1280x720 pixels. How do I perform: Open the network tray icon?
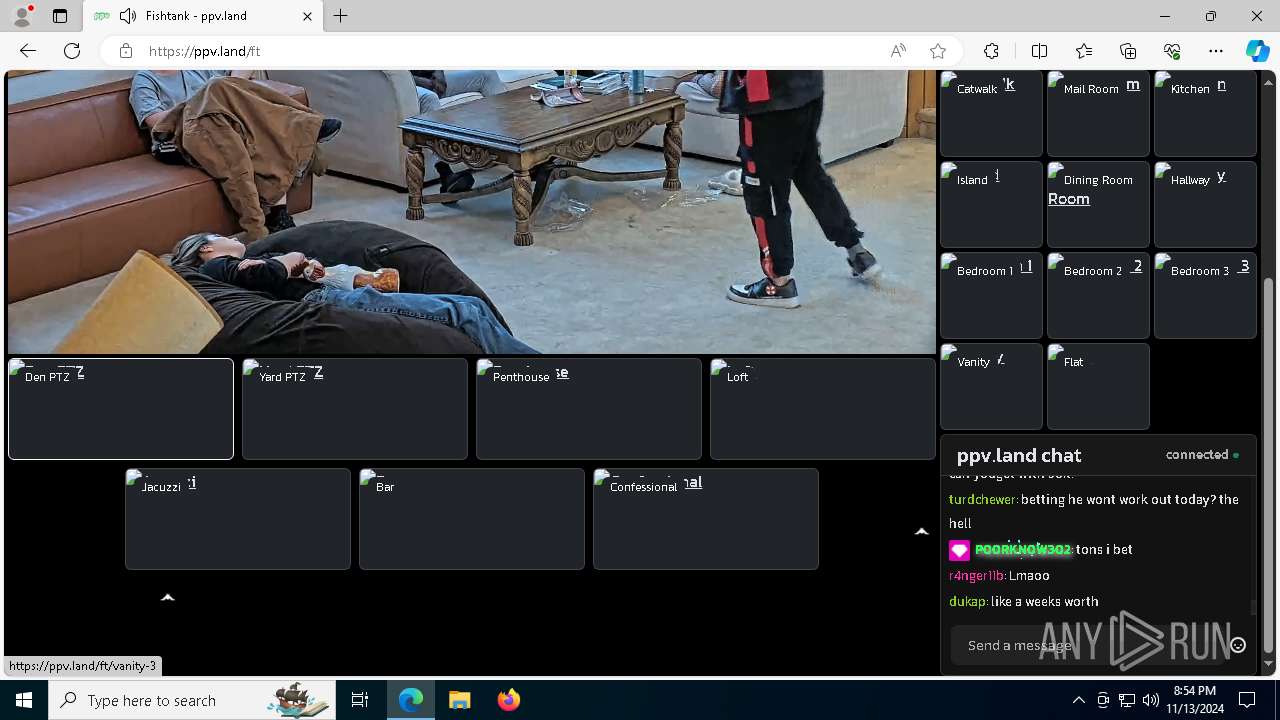(x=1126, y=700)
